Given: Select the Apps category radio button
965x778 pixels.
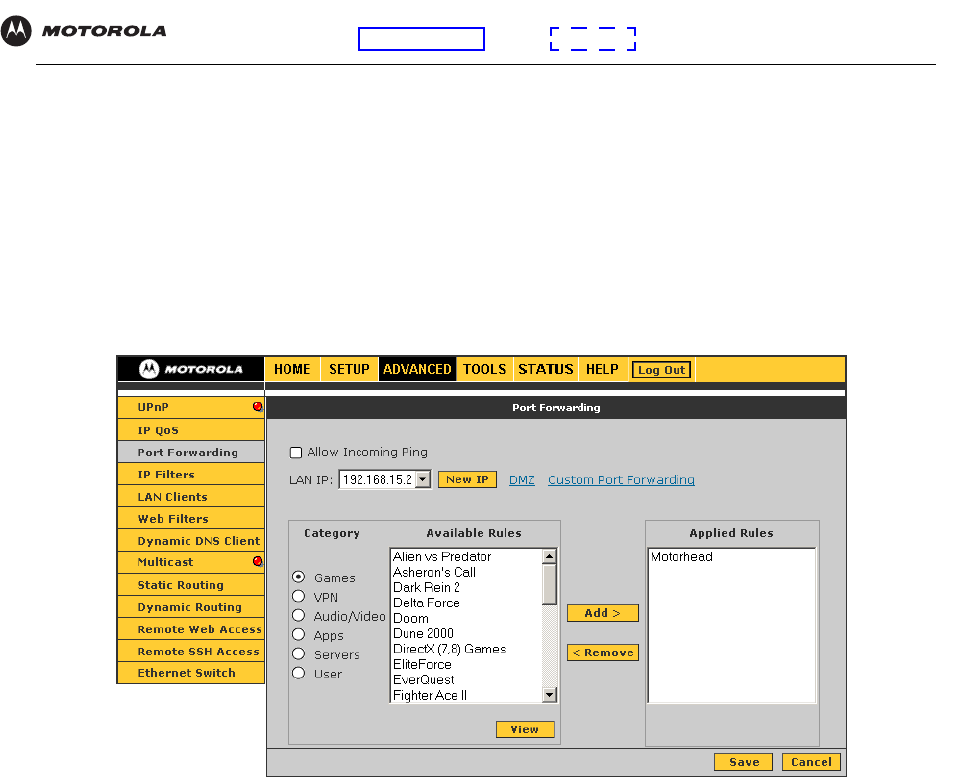Looking at the screenshot, I should (x=298, y=635).
